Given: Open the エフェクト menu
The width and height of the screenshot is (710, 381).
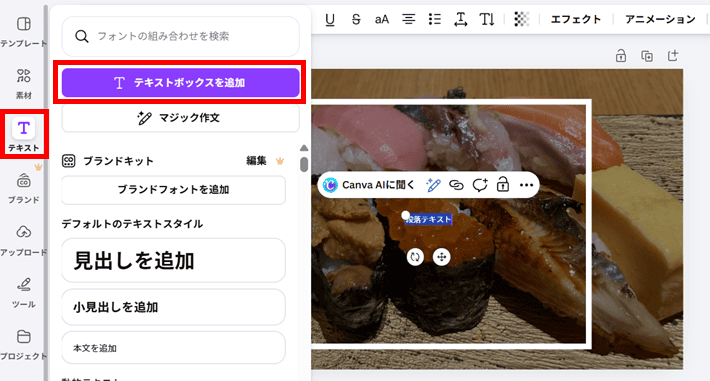Looking at the screenshot, I should (576, 19).
